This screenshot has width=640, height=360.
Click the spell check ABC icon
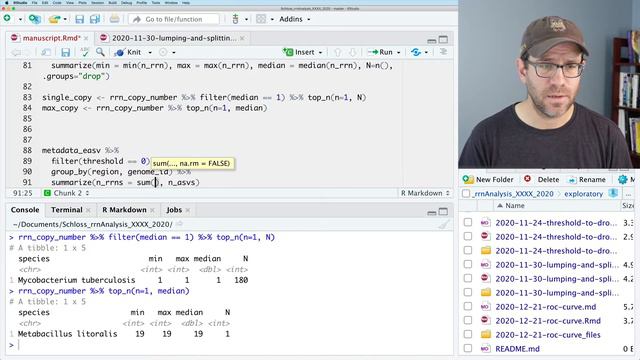pyautogui.click(x=84, y=52)
